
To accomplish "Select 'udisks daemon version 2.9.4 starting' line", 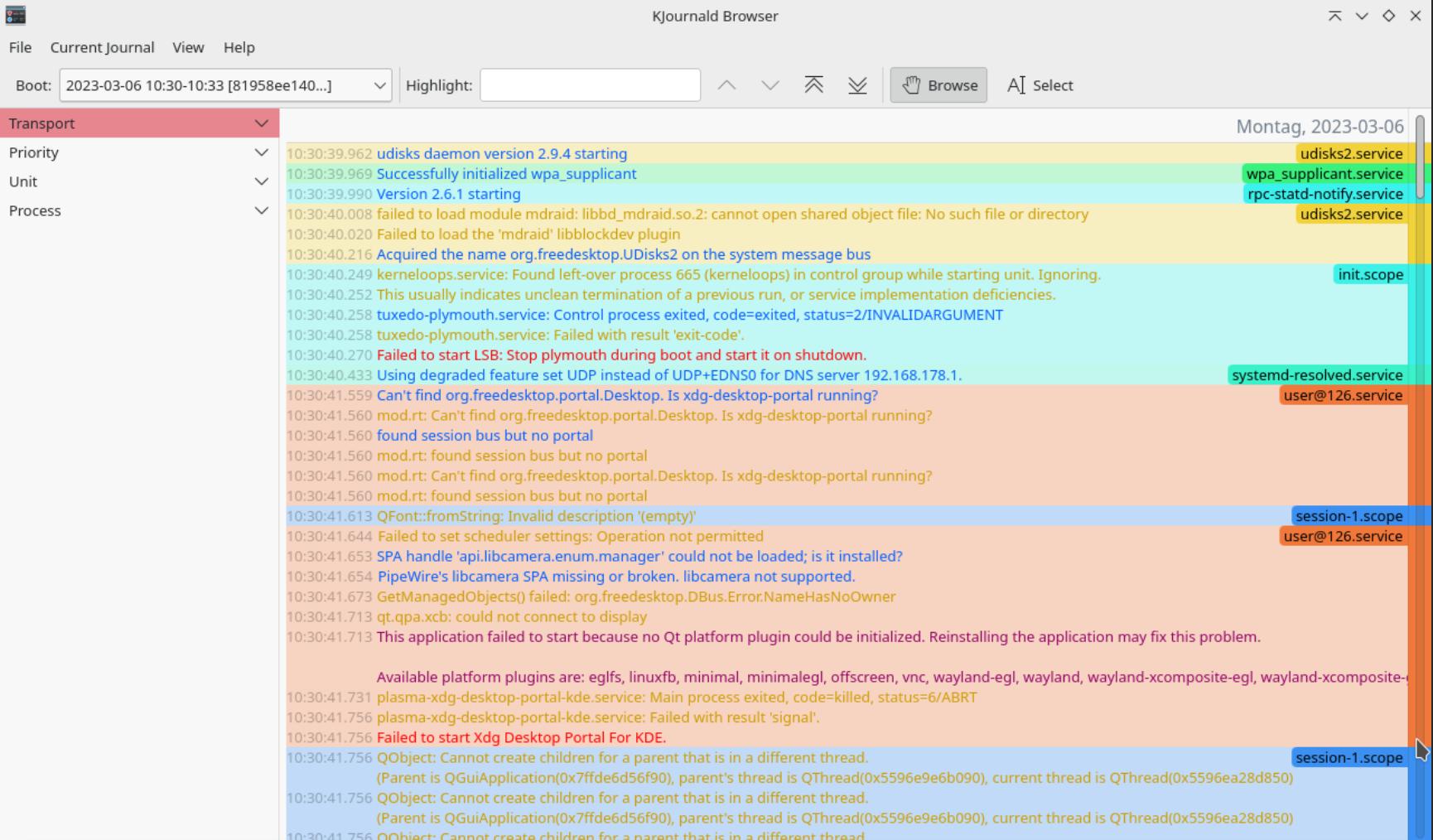I will coord(501,153).
